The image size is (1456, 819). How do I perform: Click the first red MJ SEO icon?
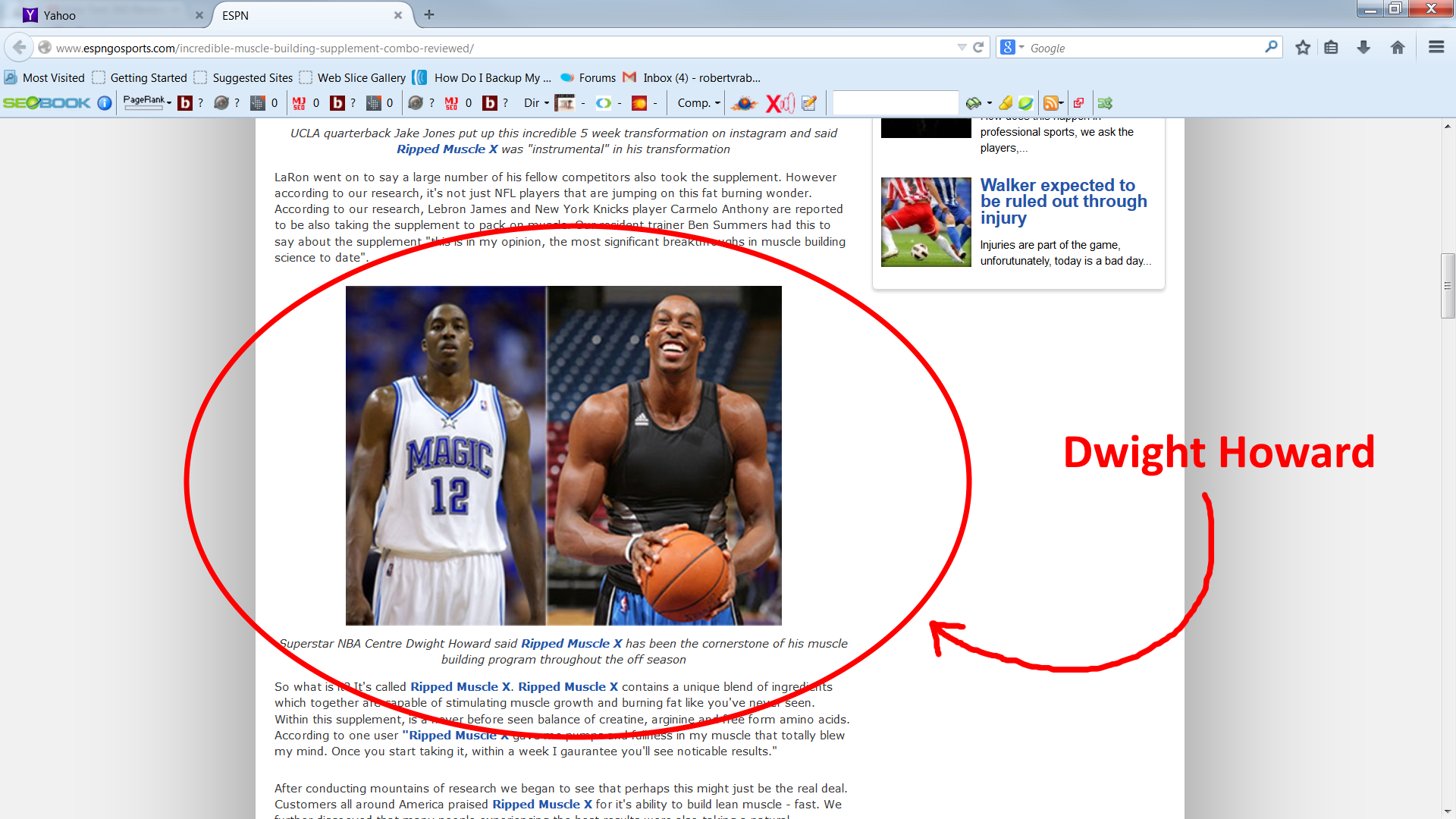point(299,103)
